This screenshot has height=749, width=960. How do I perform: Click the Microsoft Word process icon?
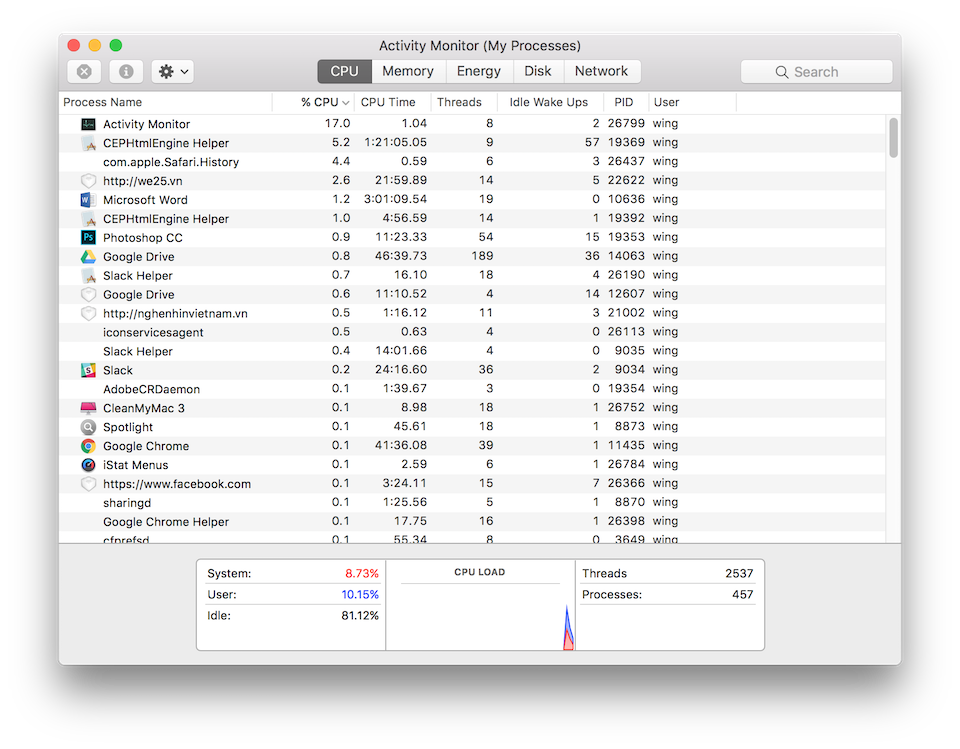(x=88, y=200)
